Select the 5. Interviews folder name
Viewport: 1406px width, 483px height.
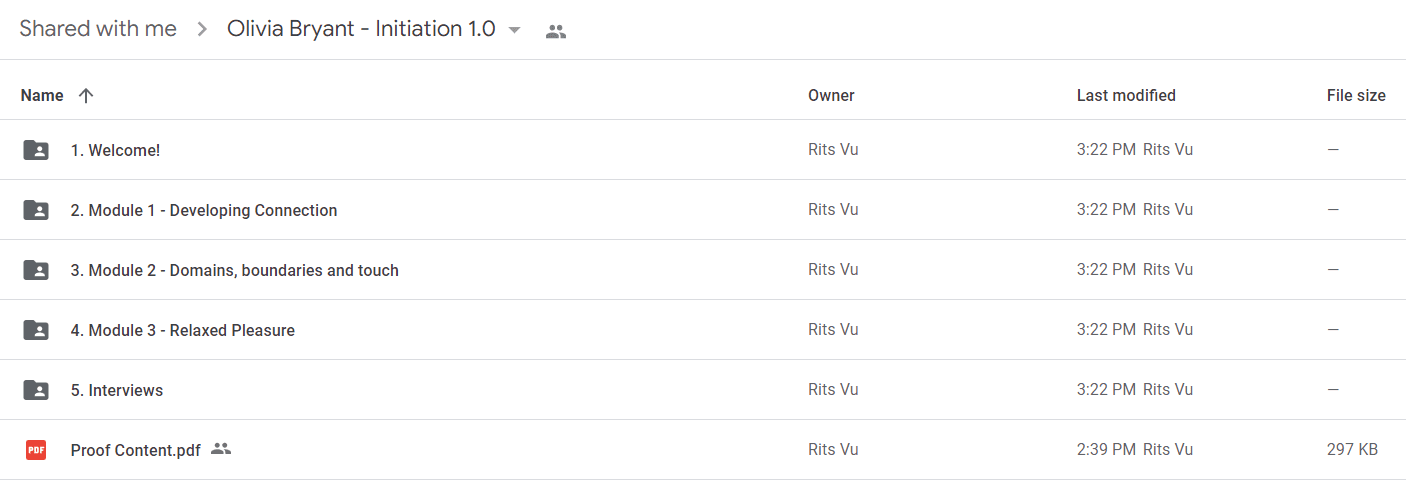pos(117,390)
